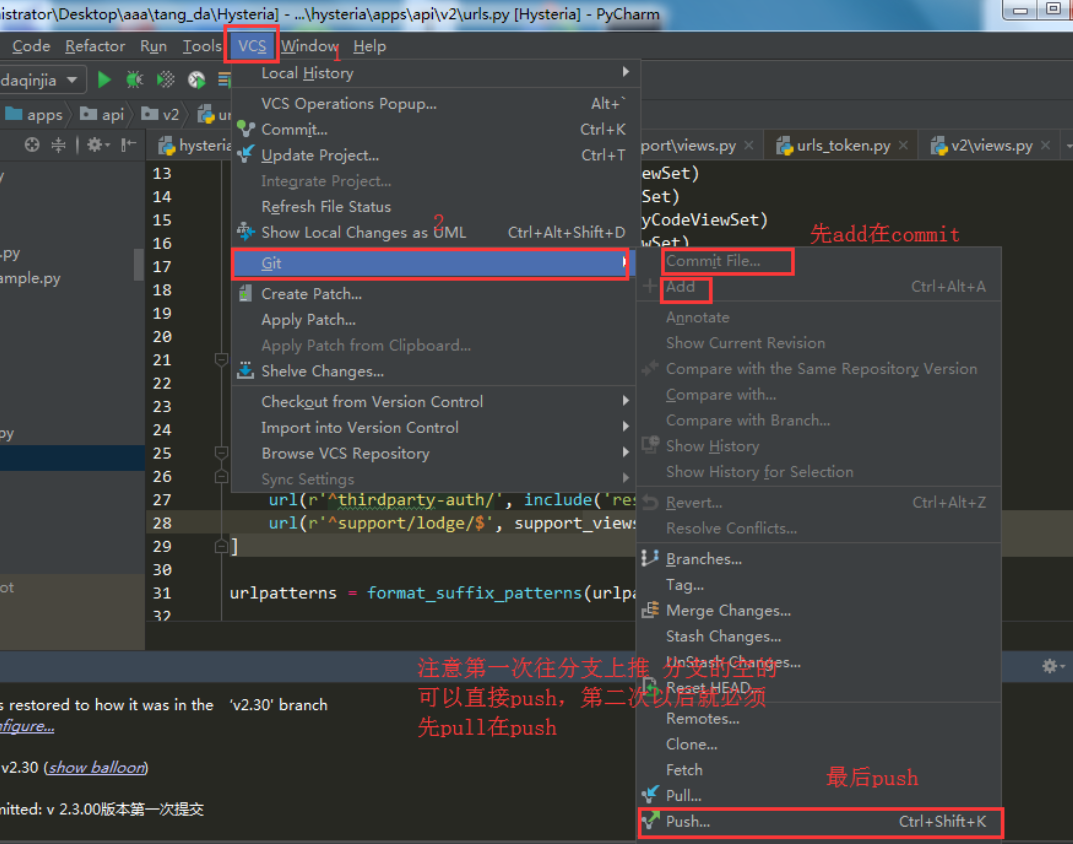This screenshot has width=1073, height=844.
Task: Open the settings gear in the bottom panel
Action: point(1051,665)
